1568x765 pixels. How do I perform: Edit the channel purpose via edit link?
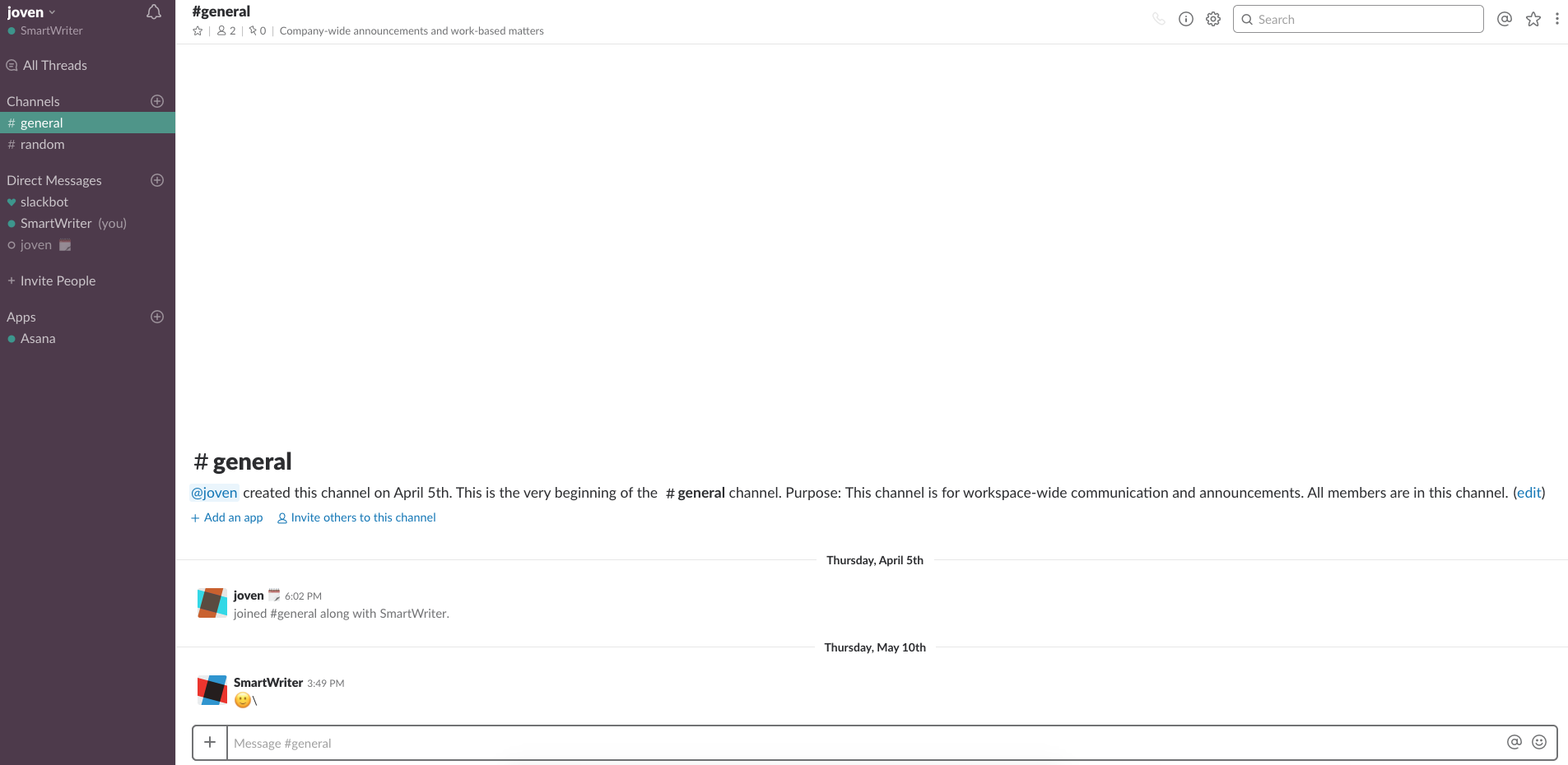(x=1528, y=492)
